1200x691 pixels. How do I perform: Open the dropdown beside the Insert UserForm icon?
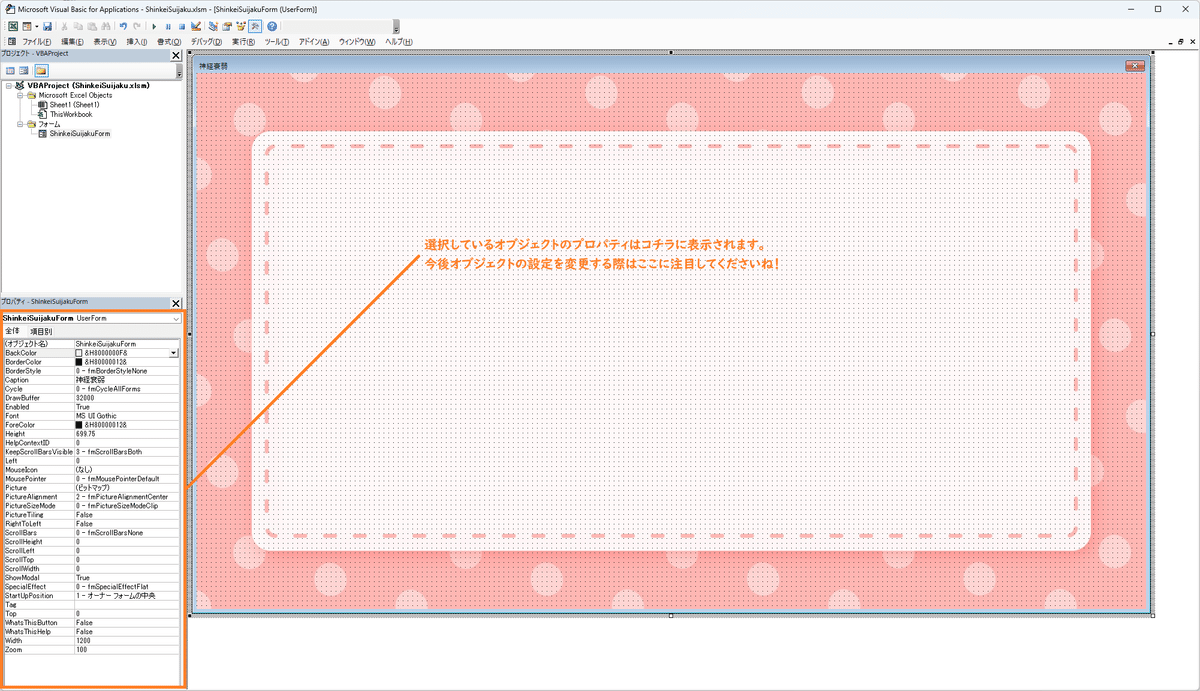[x=37, y=27]
